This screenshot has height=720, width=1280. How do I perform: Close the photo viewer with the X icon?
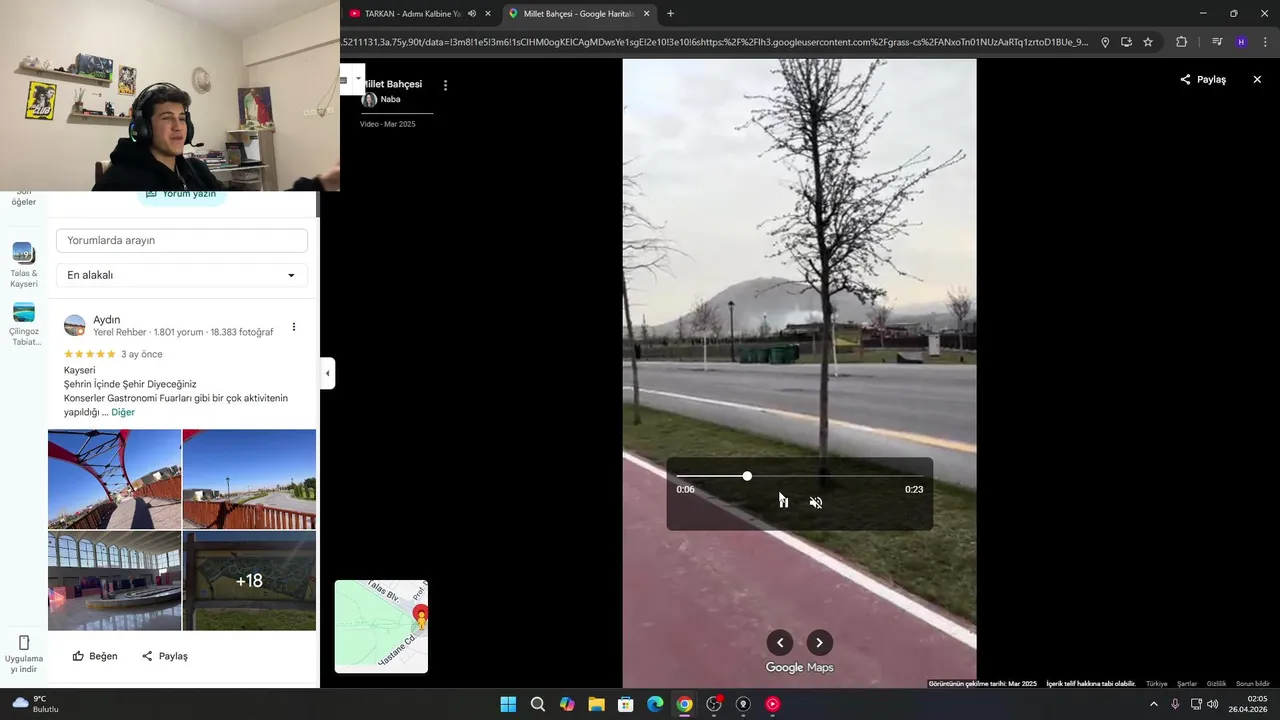(1257, 79)
